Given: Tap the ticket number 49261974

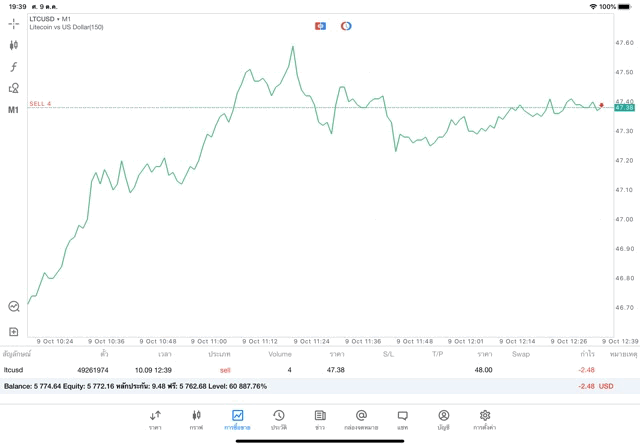Looking at the screenshot, I should click(93, 370).
